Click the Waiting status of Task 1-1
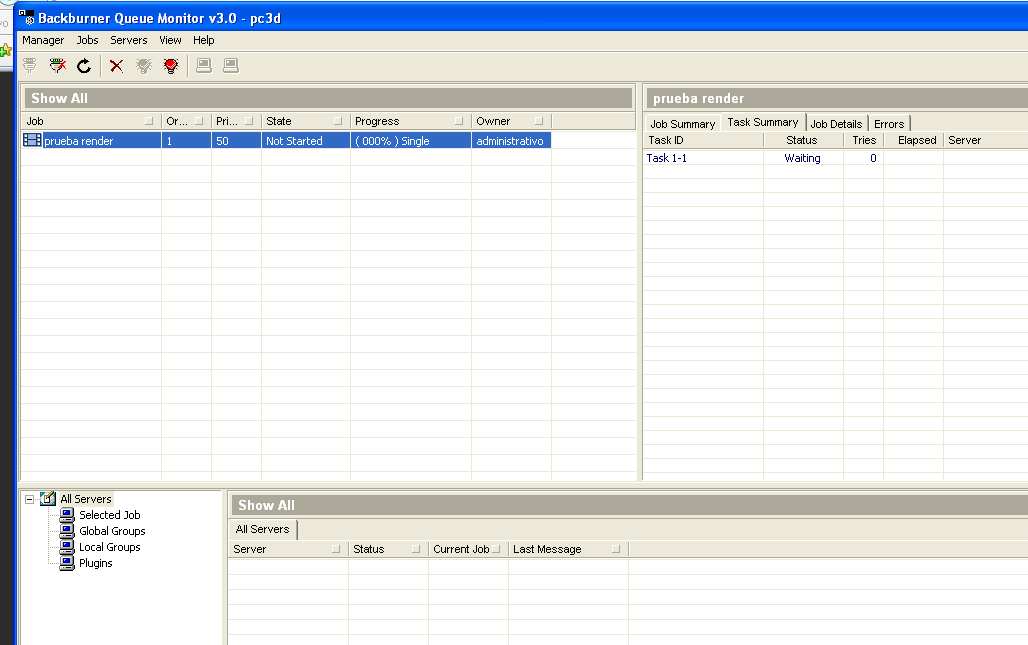Screen dimensions: 1028x645 pyautogui.click(x=802, y=158)
